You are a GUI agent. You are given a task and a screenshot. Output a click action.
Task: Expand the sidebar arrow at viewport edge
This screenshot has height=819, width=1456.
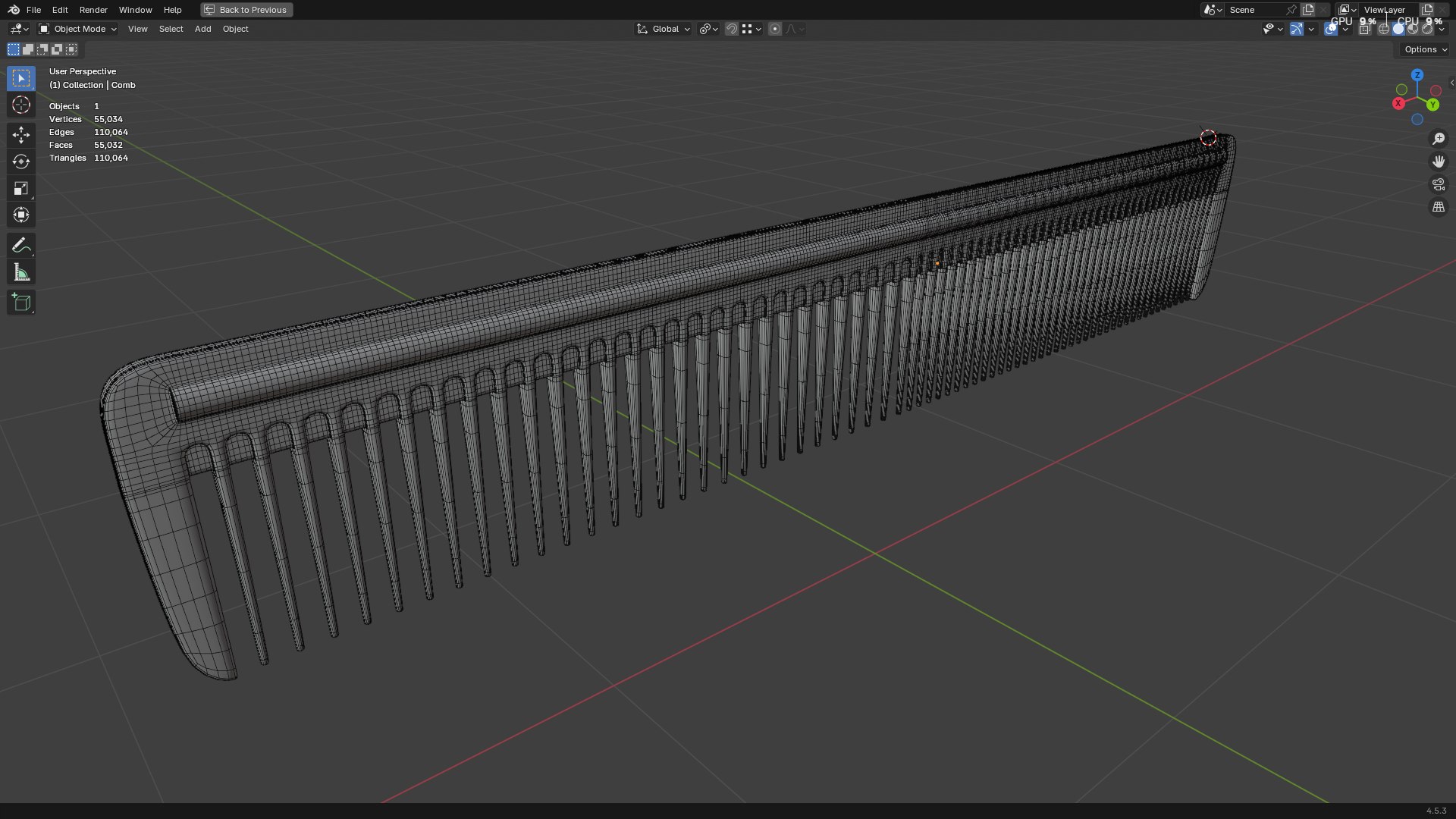[x=1451, y=83]
